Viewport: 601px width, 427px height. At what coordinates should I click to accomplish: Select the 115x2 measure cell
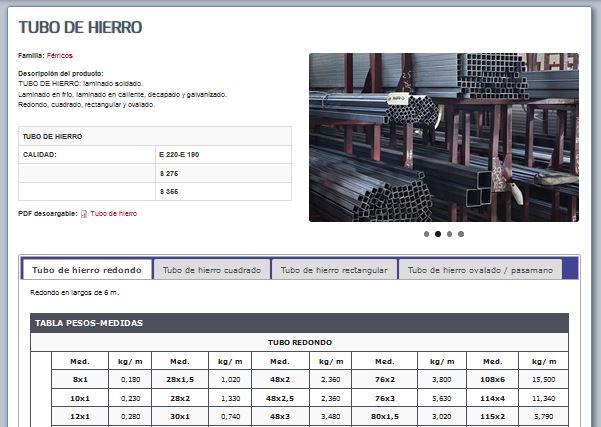(x=493, y=417)
